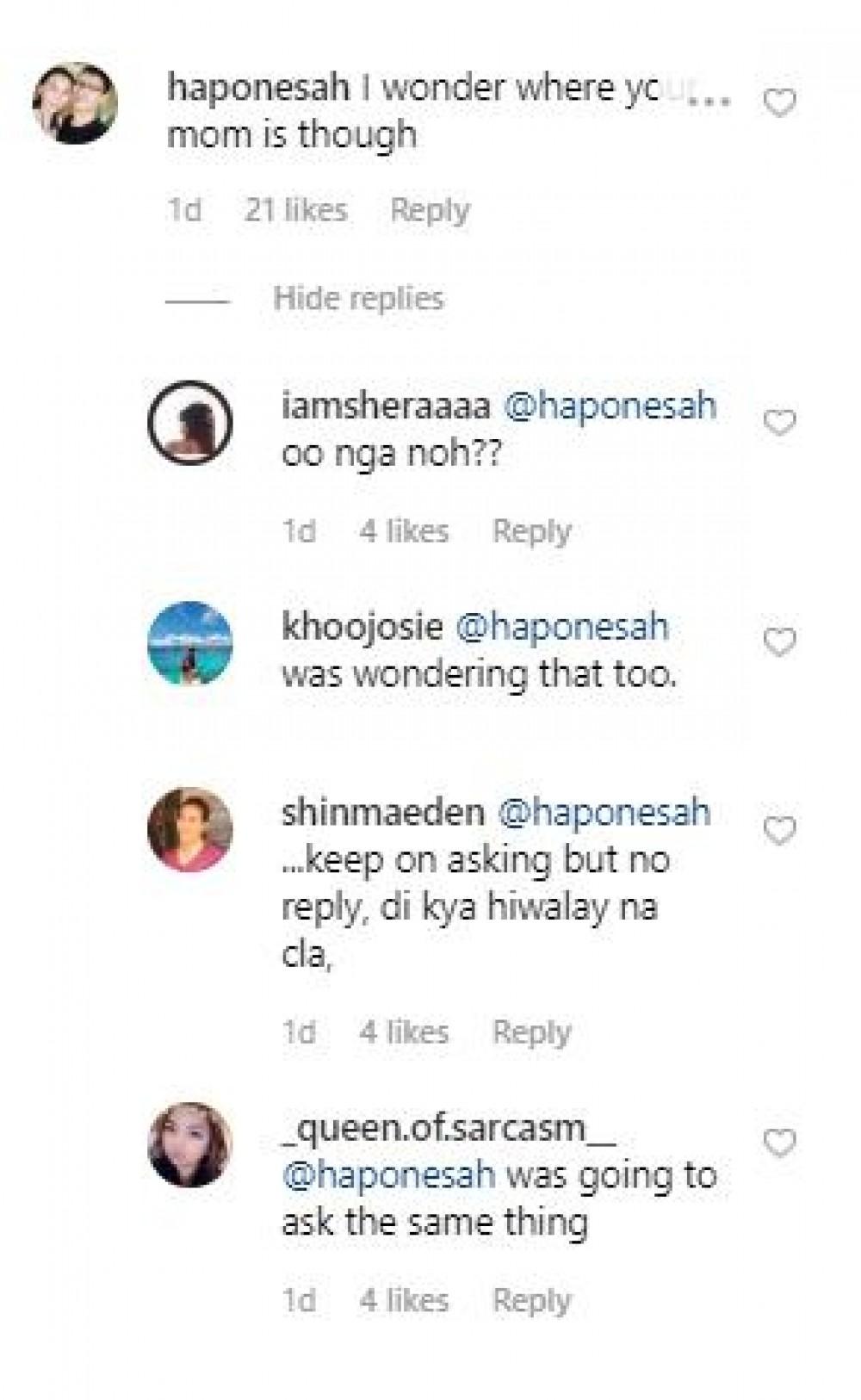The image size is (861, 1400).
Task: Reply to _queen.of.sarcasm__'s comment
Action: (x=531, y=1300)
